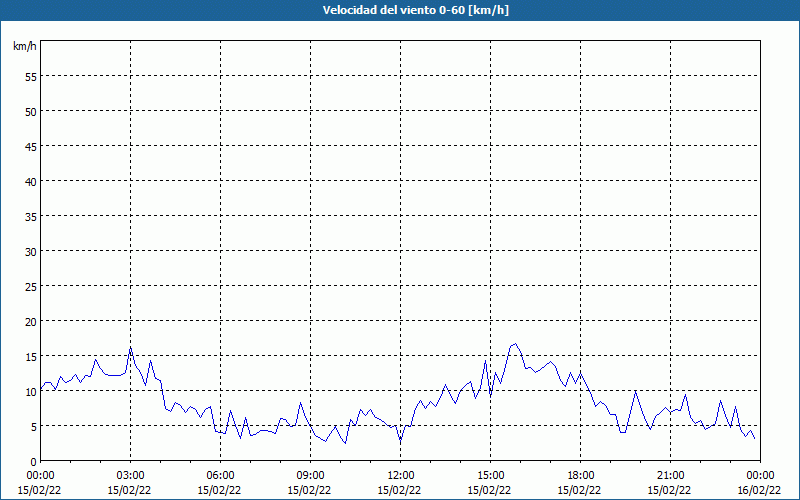Click the 09:00 time axis label
The image size is (800, 500).
click(310, 476)
